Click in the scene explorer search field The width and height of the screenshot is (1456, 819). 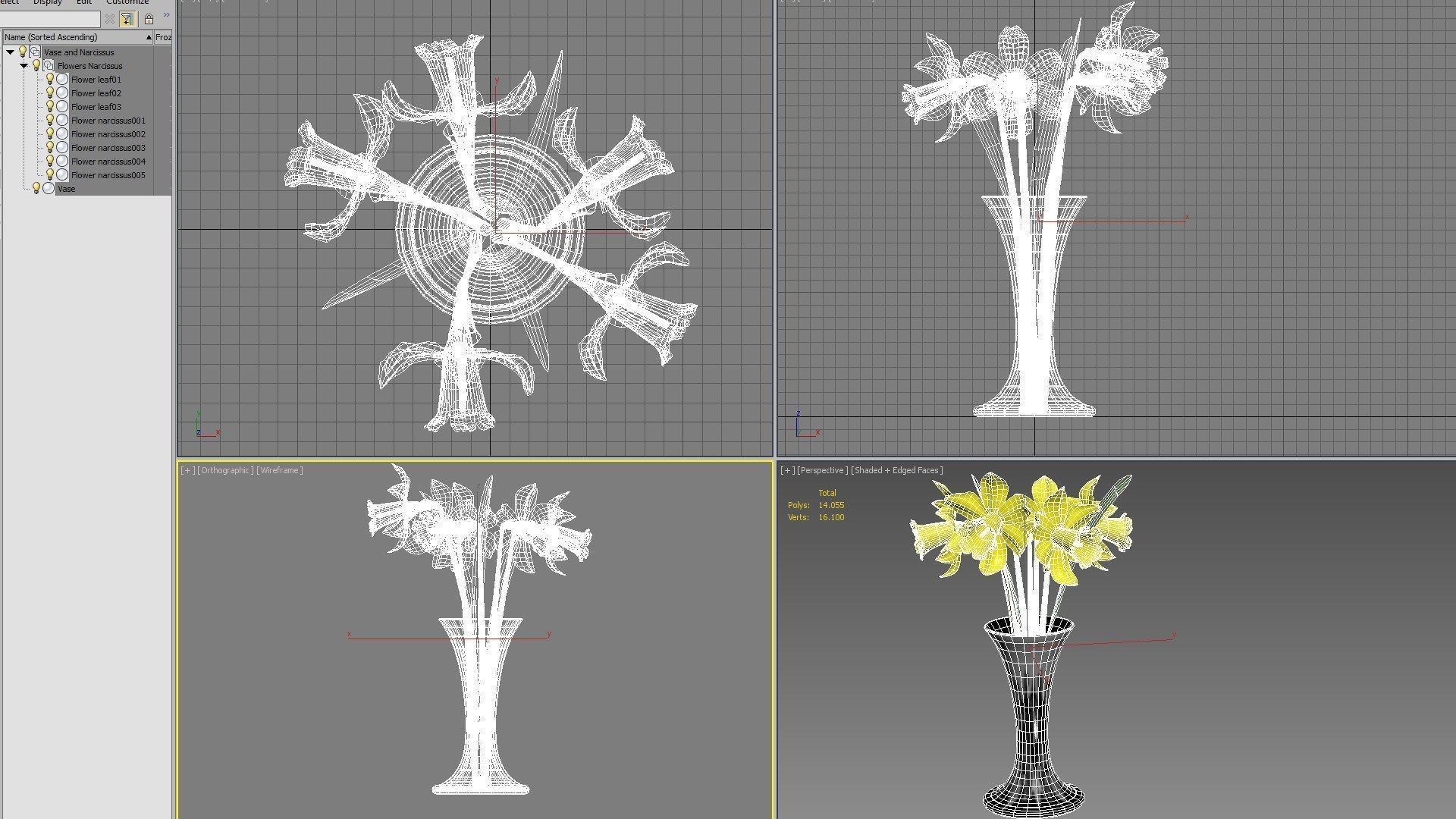pos(51,19)
